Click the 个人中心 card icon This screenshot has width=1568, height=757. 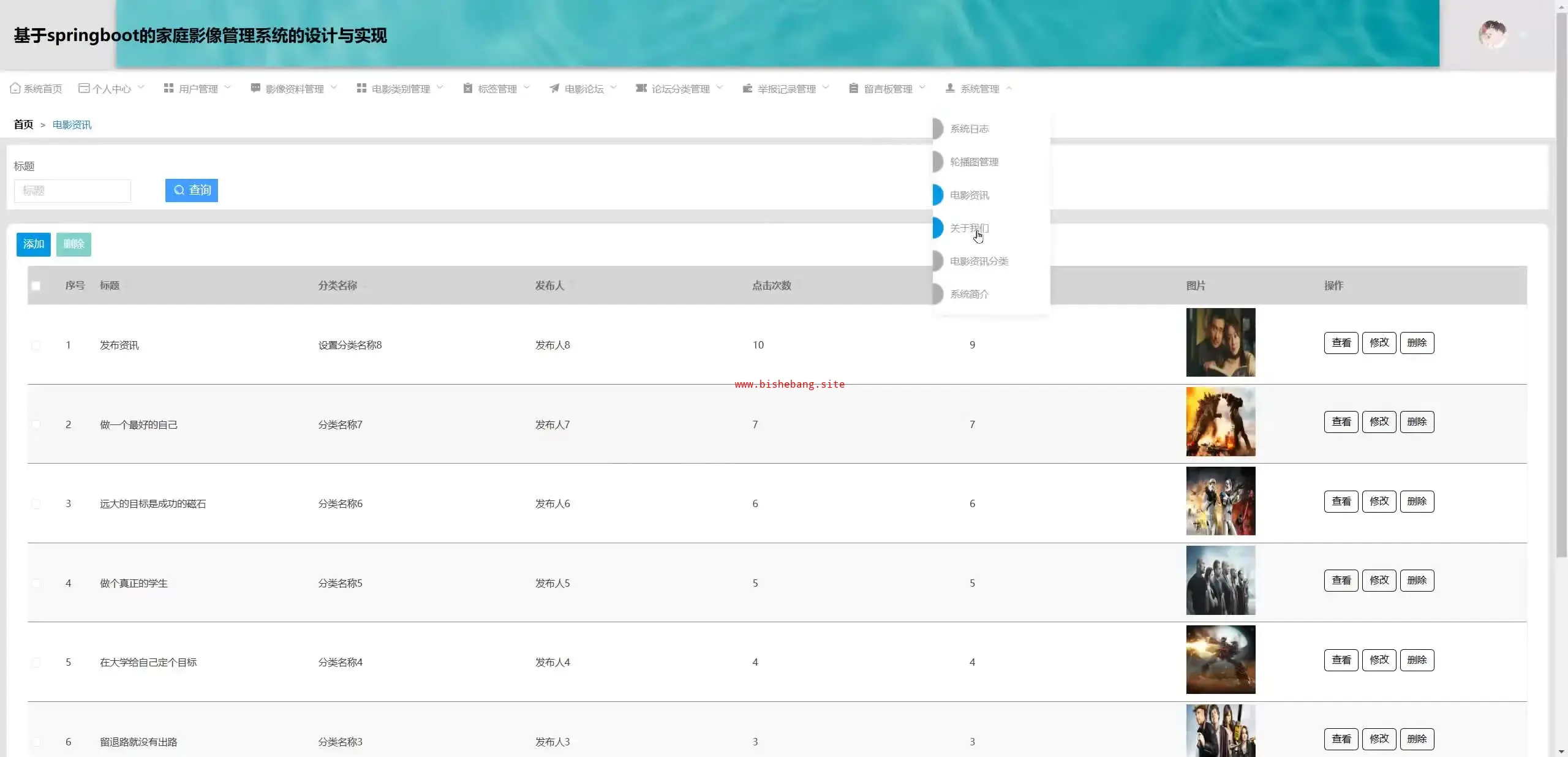click(84, 88)
